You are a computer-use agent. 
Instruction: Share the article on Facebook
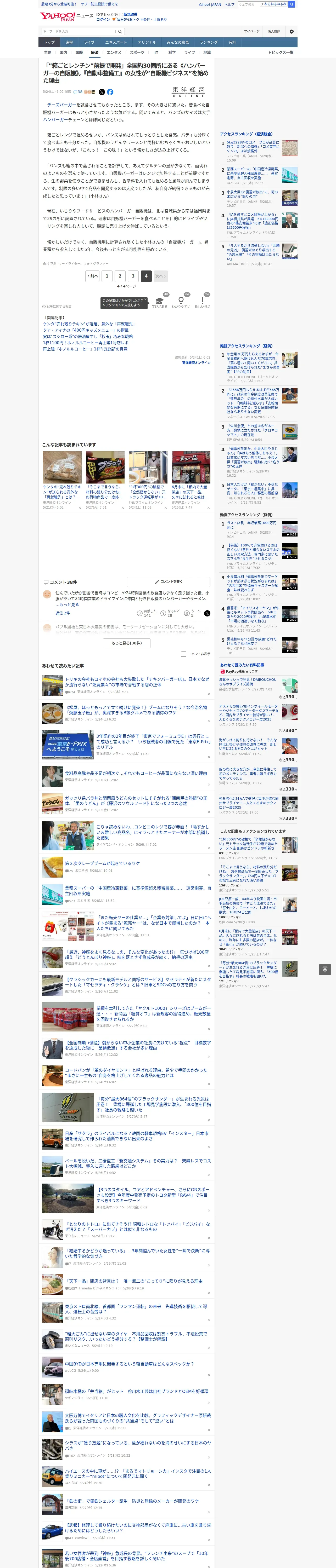[x=110, y=92]
